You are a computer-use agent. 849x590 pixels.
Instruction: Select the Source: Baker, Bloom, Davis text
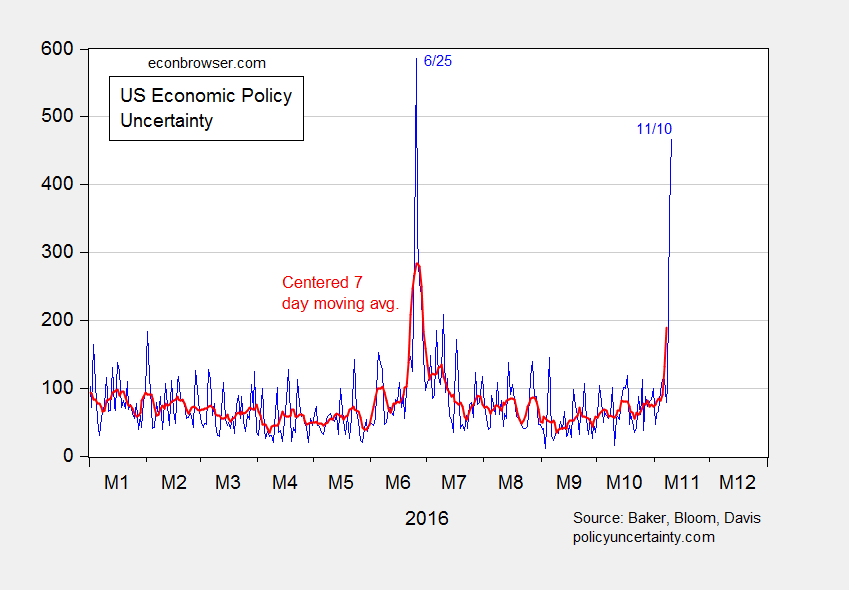coord(667,518)
